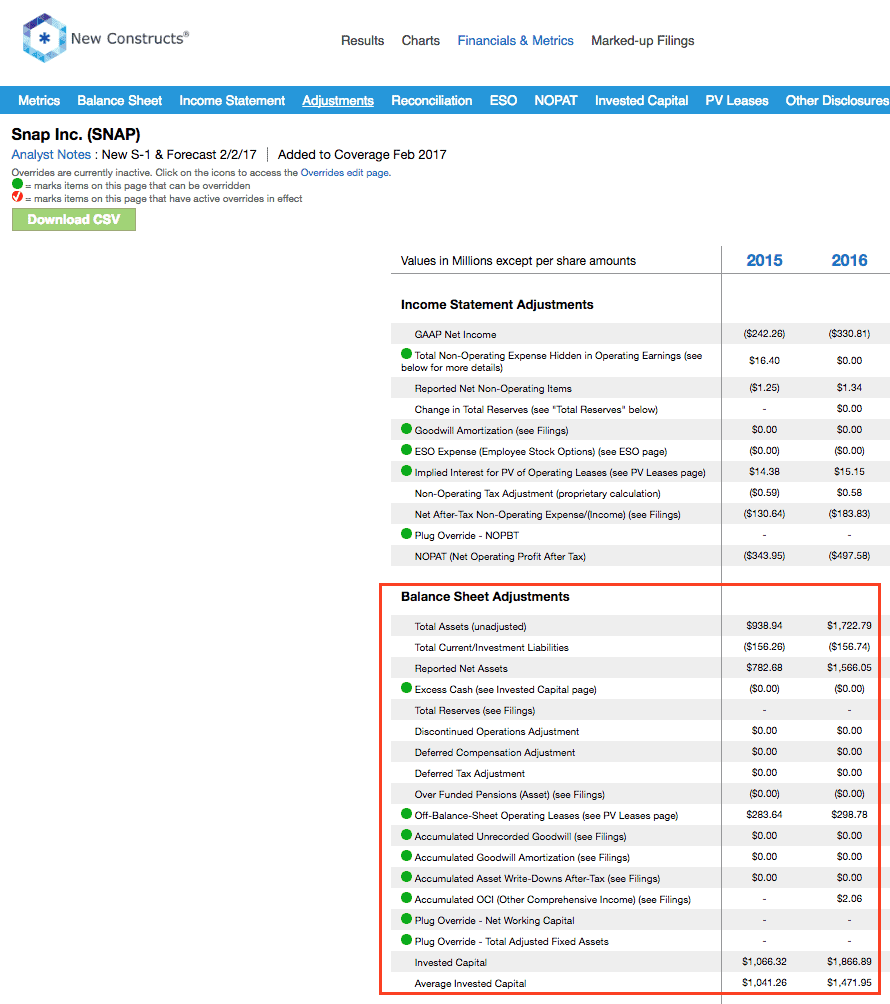Click Accumulated OCI 2016 value $2.06

click(x=849, y=898)
